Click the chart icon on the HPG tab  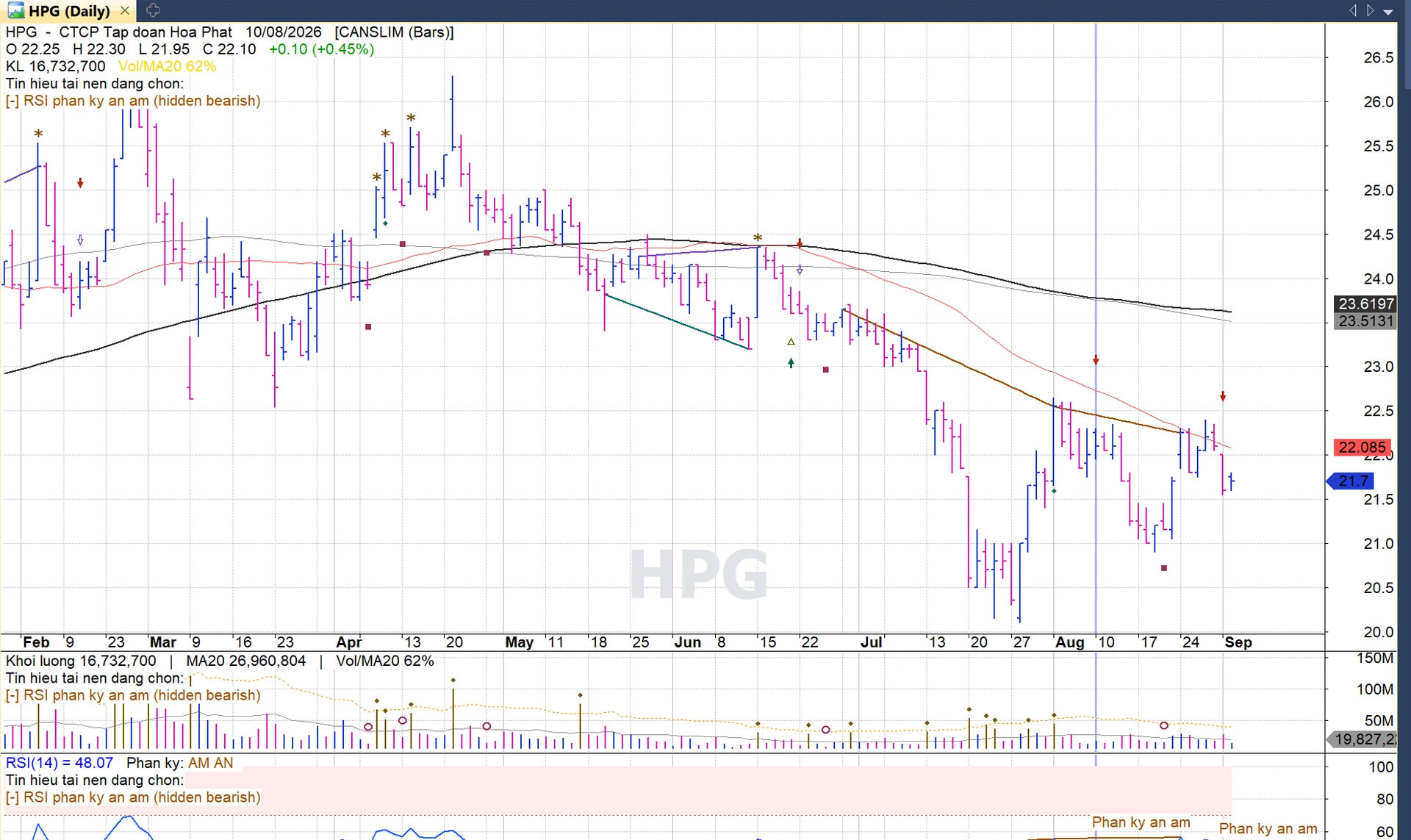coord(16,10)
